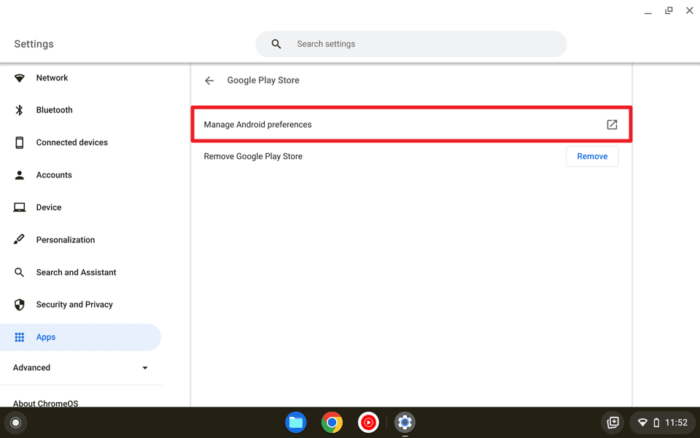The height and width of the screenshot is (438, 700).
Task: Click the Settings title text
Action: 34,44
